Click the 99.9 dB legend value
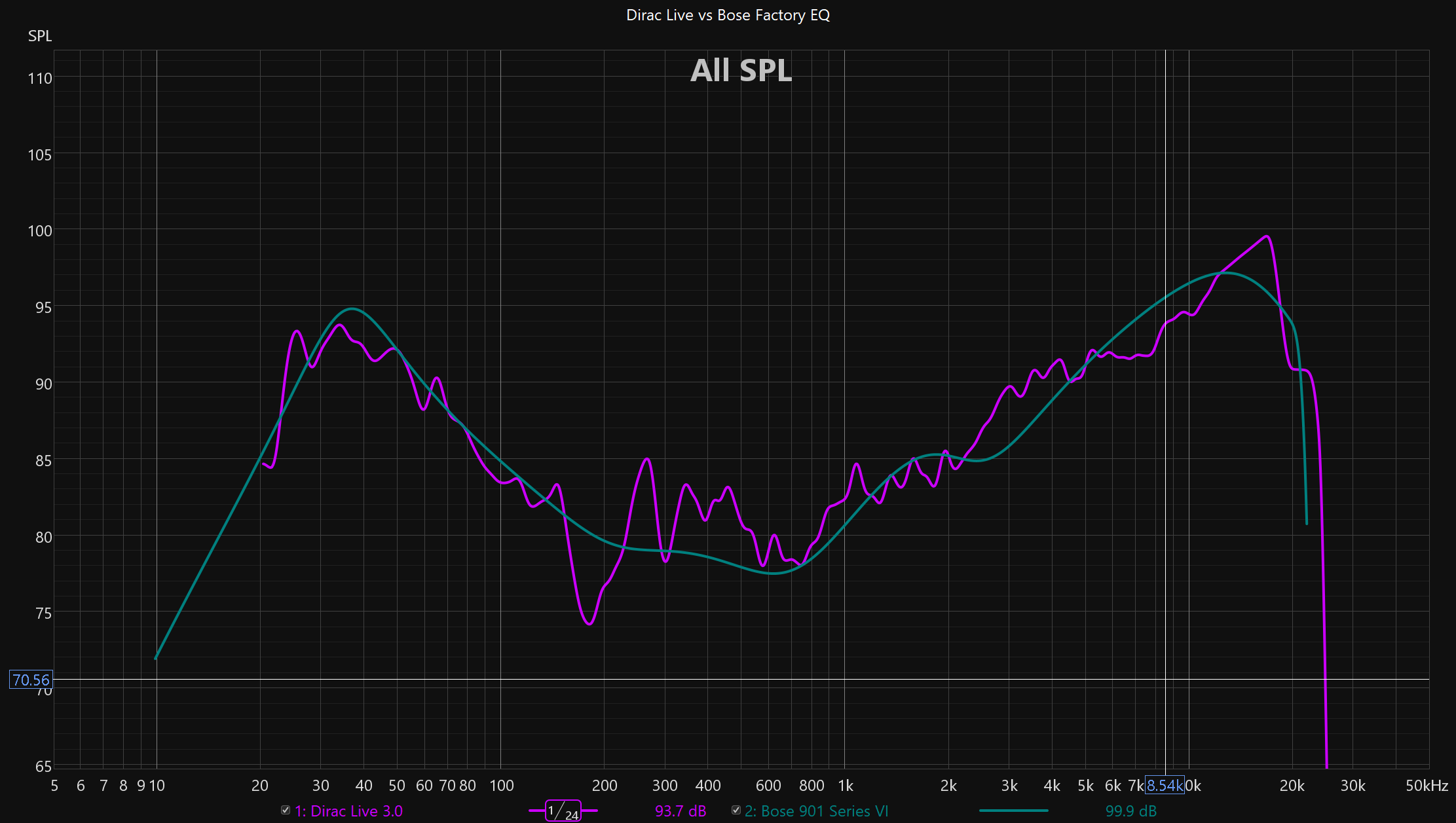Viewport: 1456px width, 823px height. 1131,811
